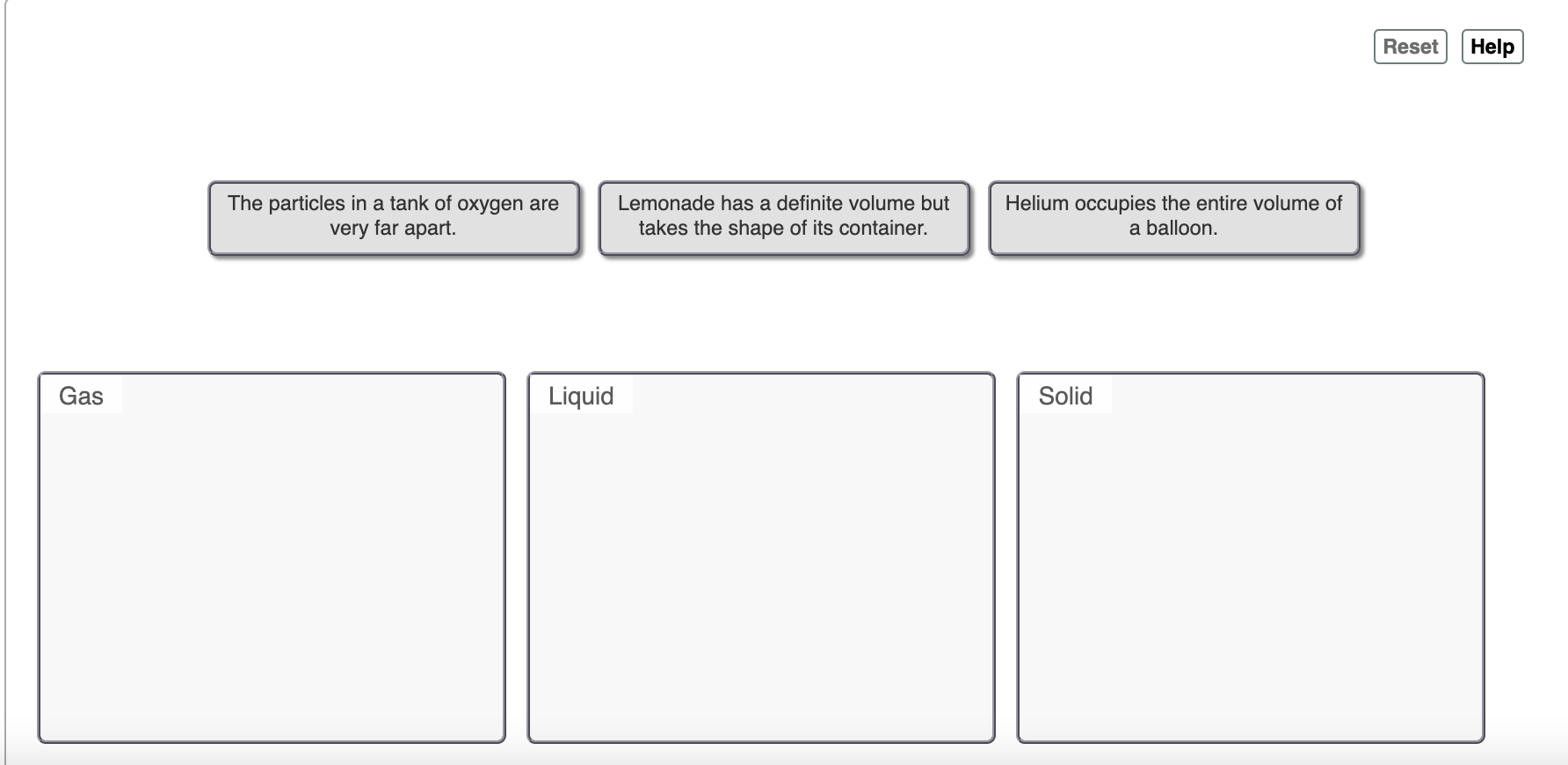This screenshot has width=1568, height=765.
Task: Pick up the card about entire volume of balloon
Action: 1174,217
